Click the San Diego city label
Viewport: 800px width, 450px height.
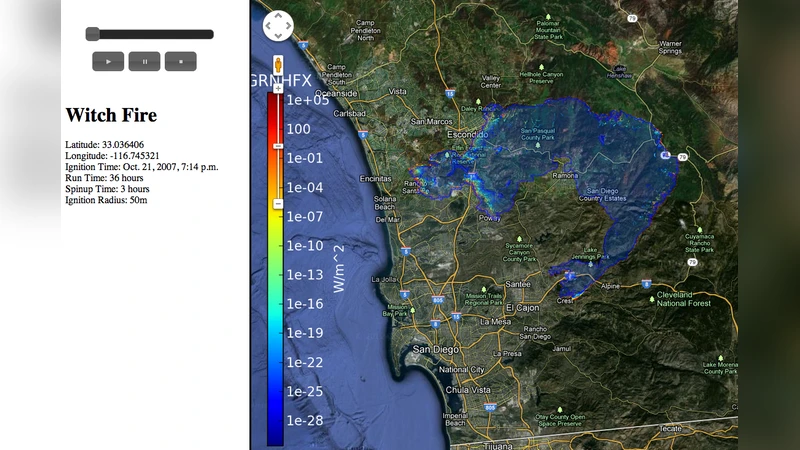click(436, 349)
